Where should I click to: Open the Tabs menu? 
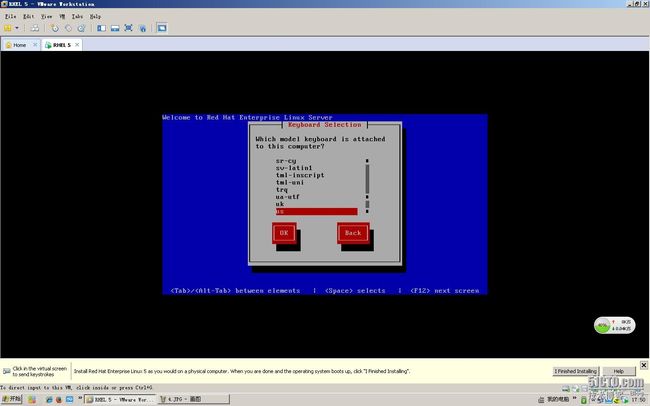77,17
